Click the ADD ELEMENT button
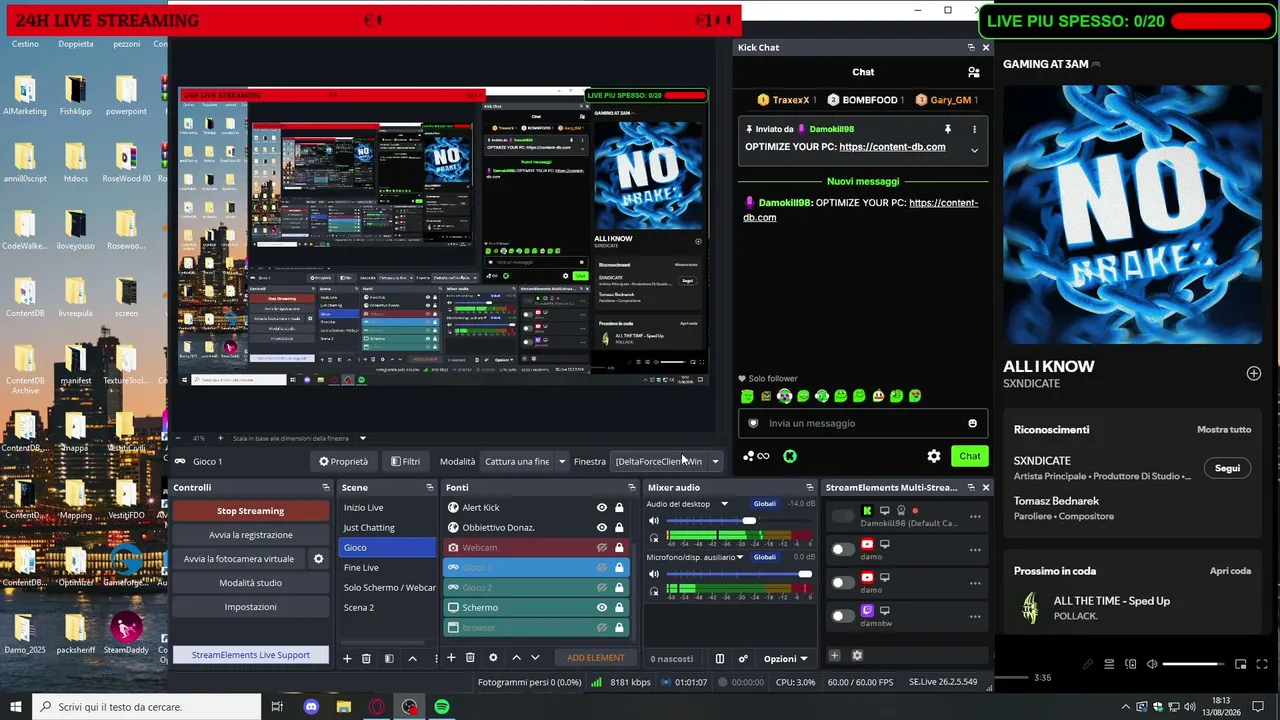Screen dimensions: 1280x720 [x=595, y=658]
